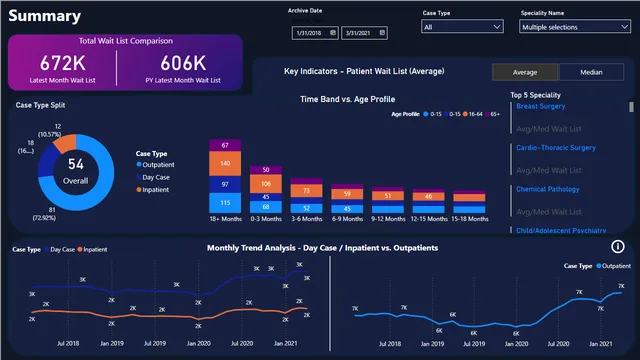640x360 pixels.
Task: Switch key indicators to Median
Action: [591, 72]
